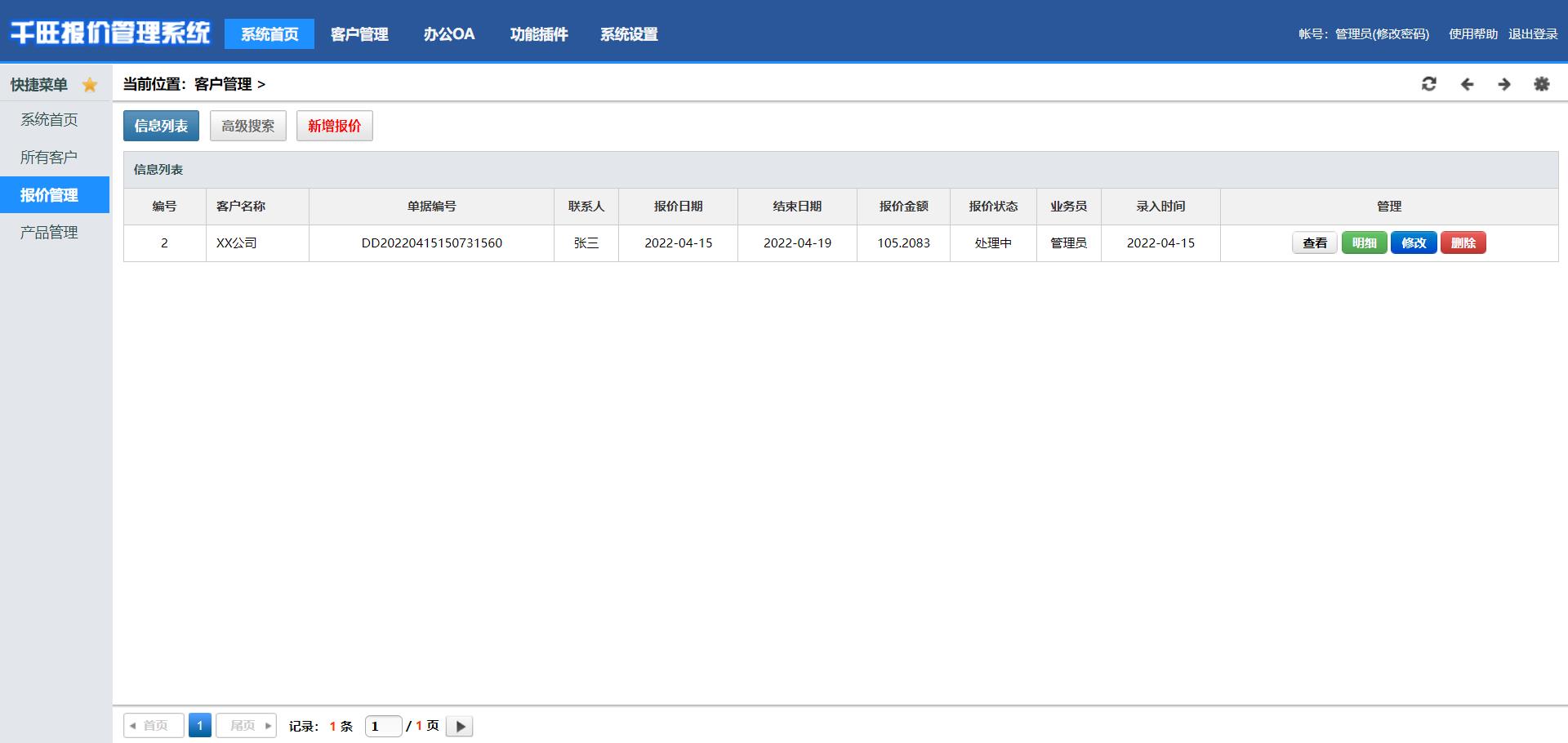Click the 新增报价 button

point(334,126)
